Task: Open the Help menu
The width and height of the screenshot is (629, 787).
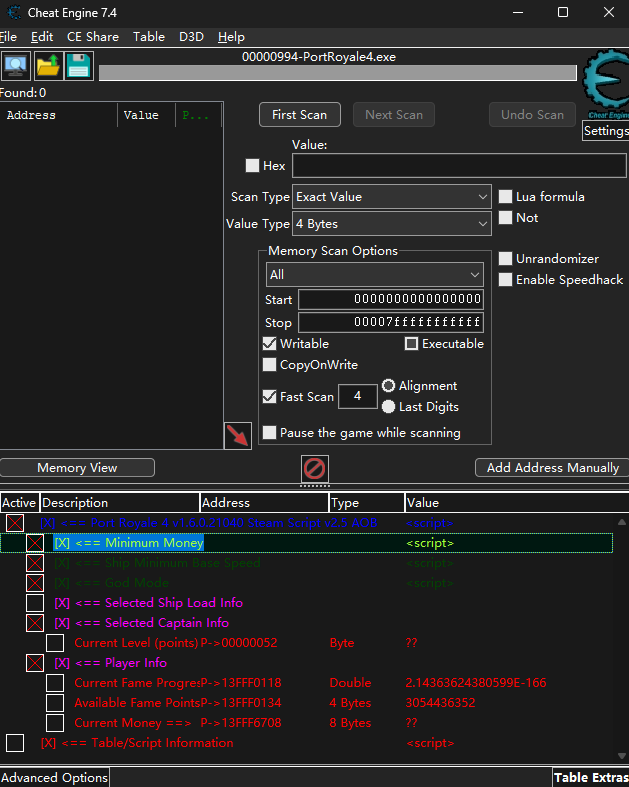Action: pos(231,37)
